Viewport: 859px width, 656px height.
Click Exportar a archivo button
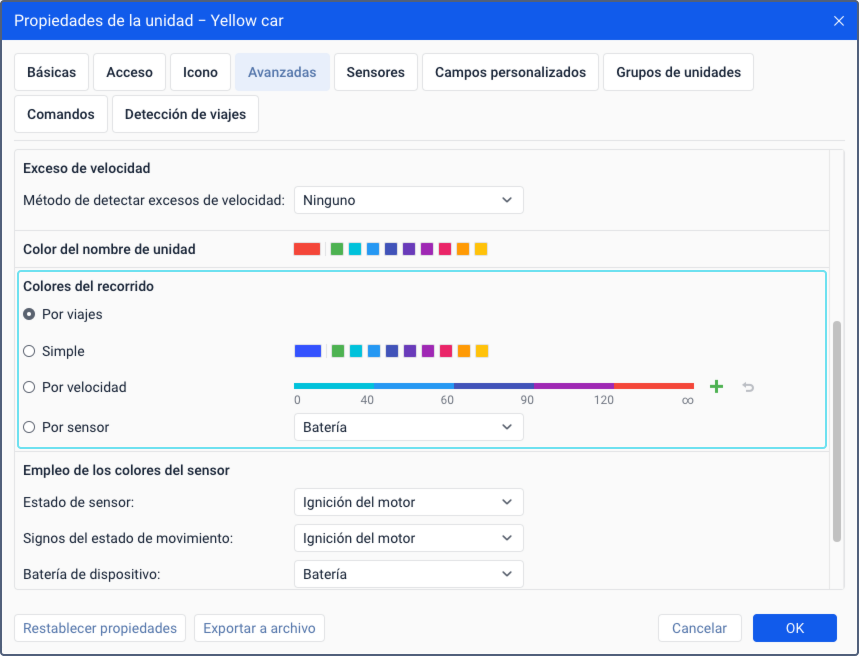[259, 628]
